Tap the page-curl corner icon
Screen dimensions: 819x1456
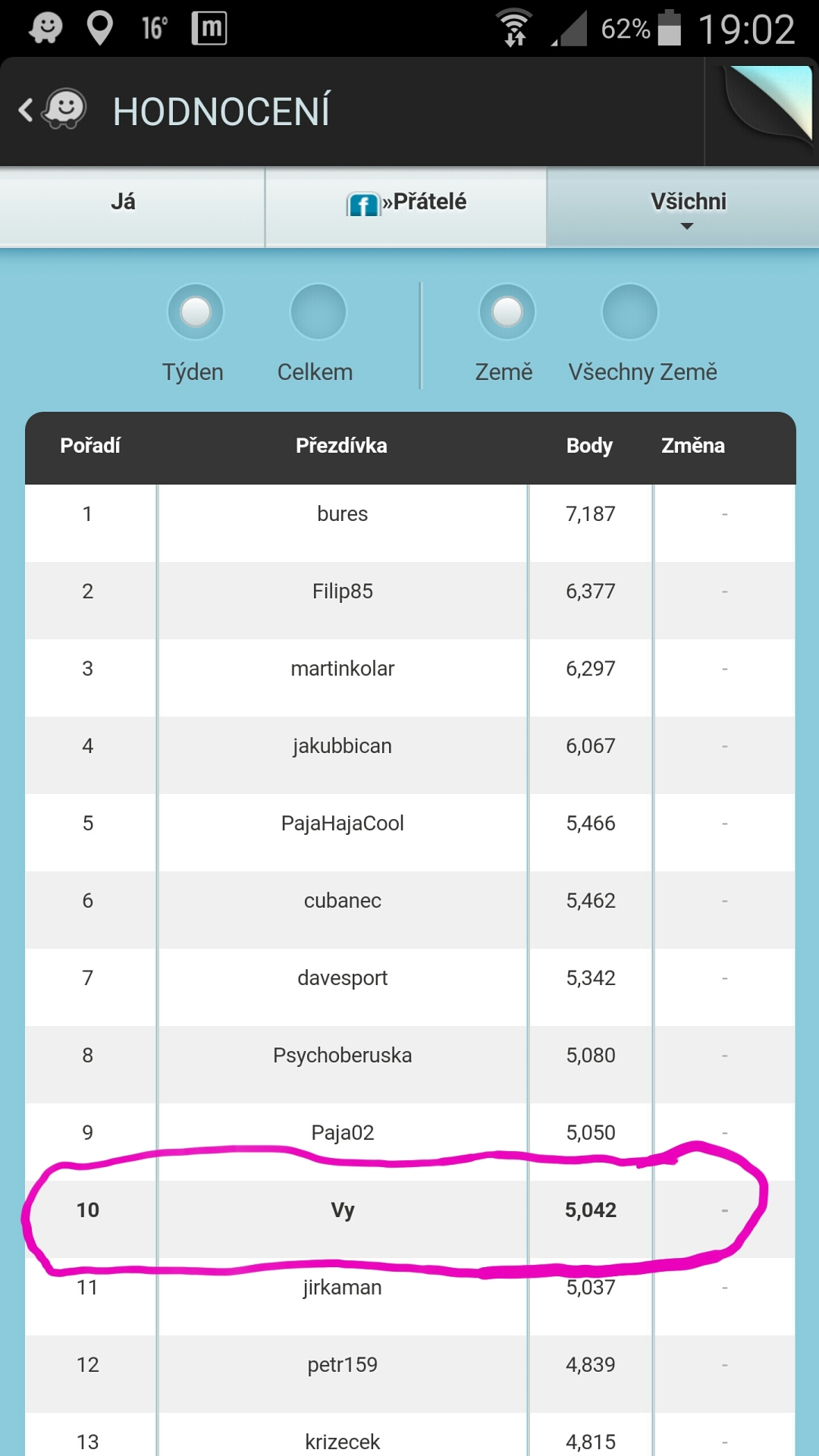point(767,103)
